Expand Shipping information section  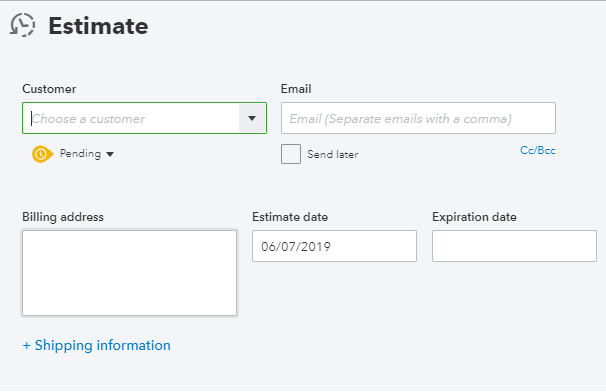click(97, 345)
